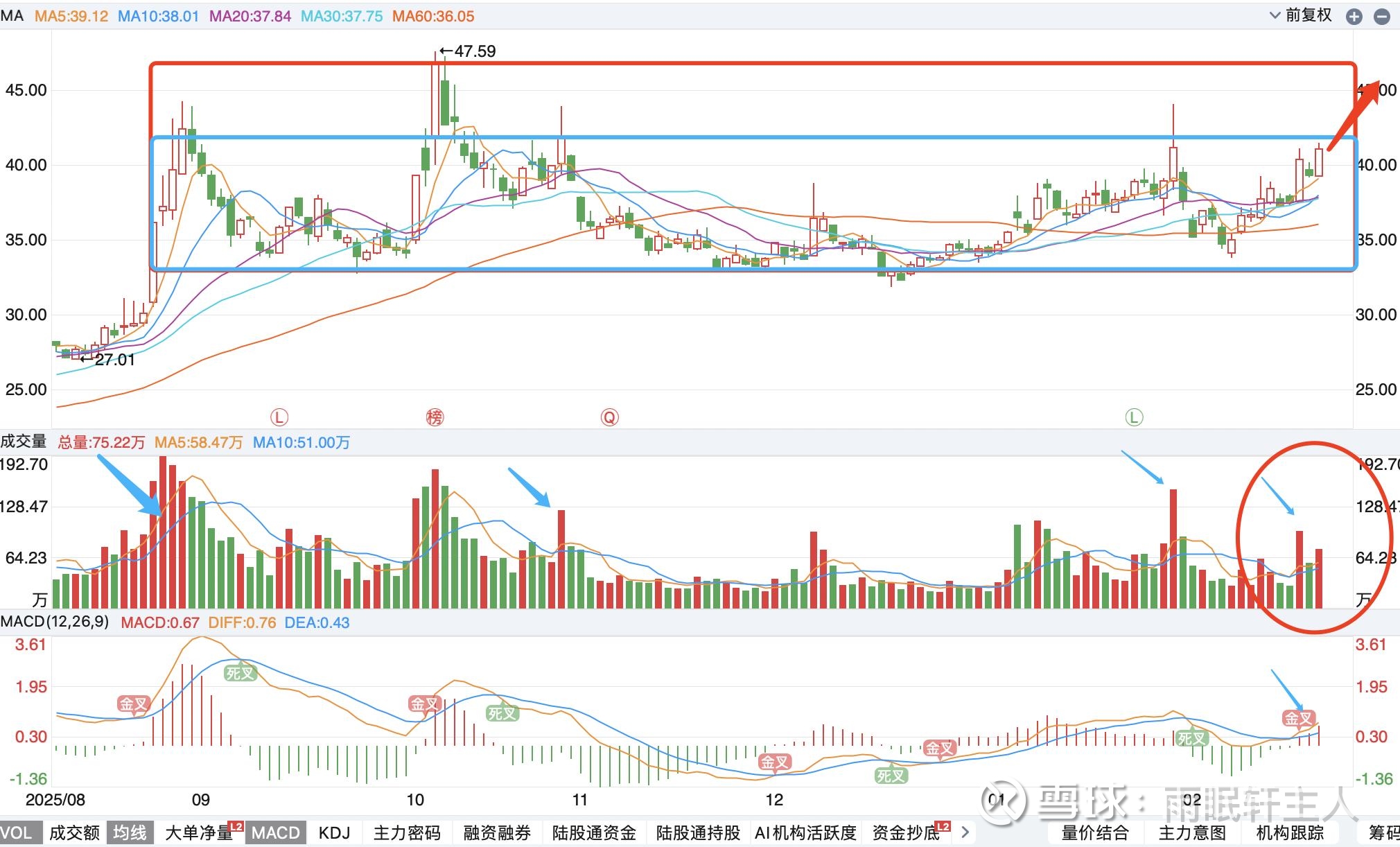The height and width of the screenshot is (847, 1400).
Task: Toggle the VOL indicator tab
Action: point(17,832)
